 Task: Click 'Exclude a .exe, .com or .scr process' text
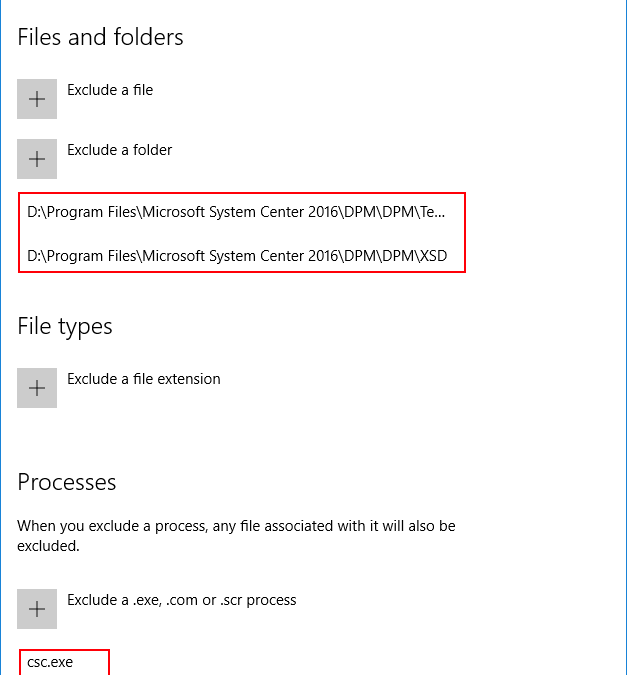[x=181, y=600]
